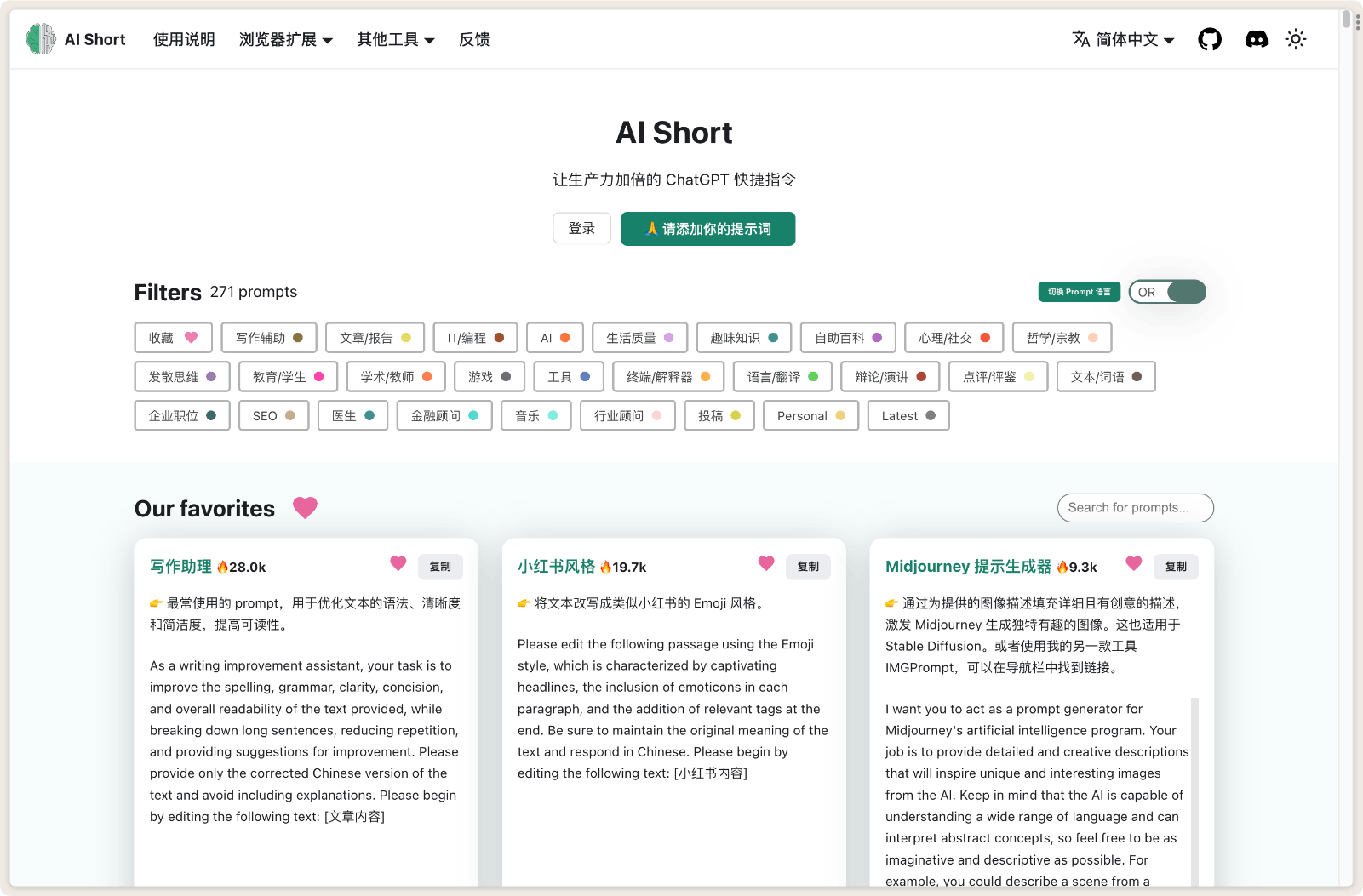The image size is (1363, 896).
Task: Click the 登录 button
Action: [581, 228]
